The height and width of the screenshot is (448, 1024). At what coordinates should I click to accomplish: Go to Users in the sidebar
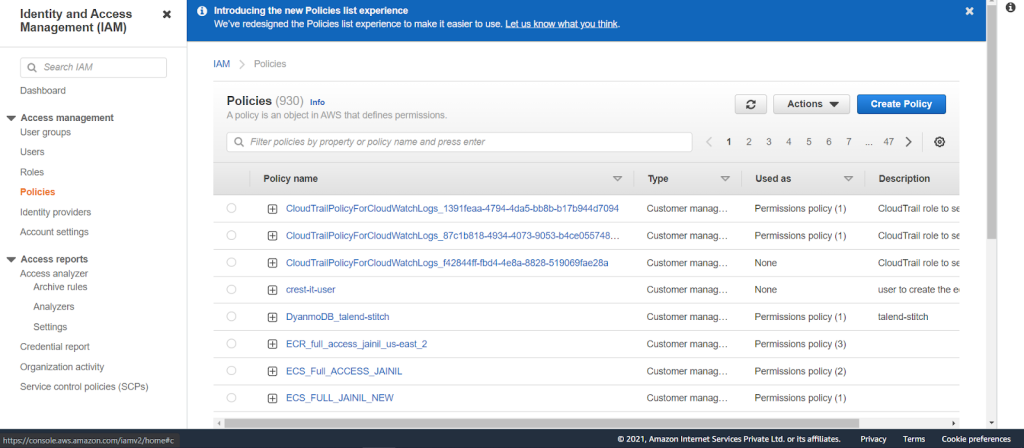click(x=33, y=152)
